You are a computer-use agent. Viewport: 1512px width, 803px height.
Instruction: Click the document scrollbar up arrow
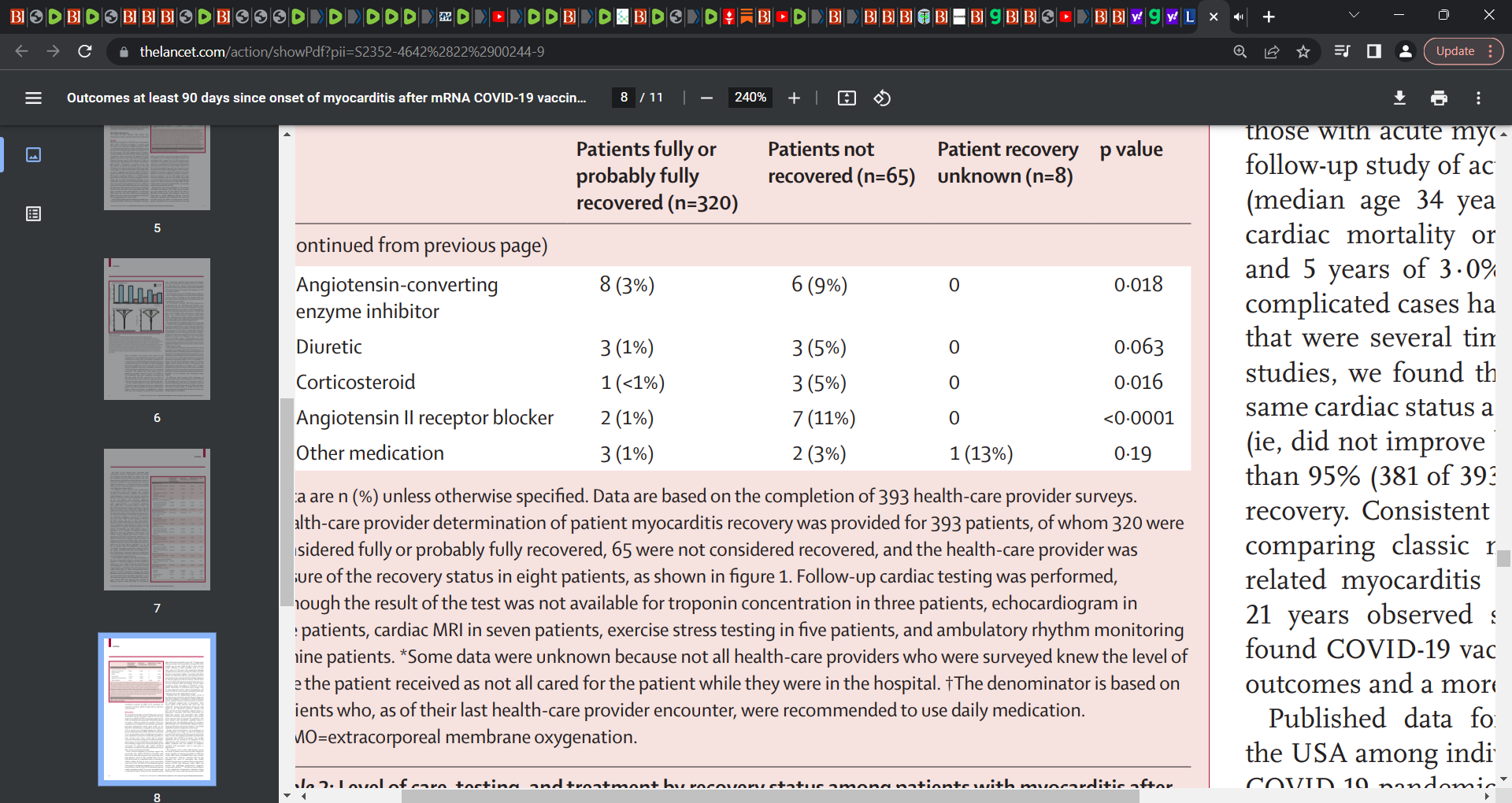1504,135
